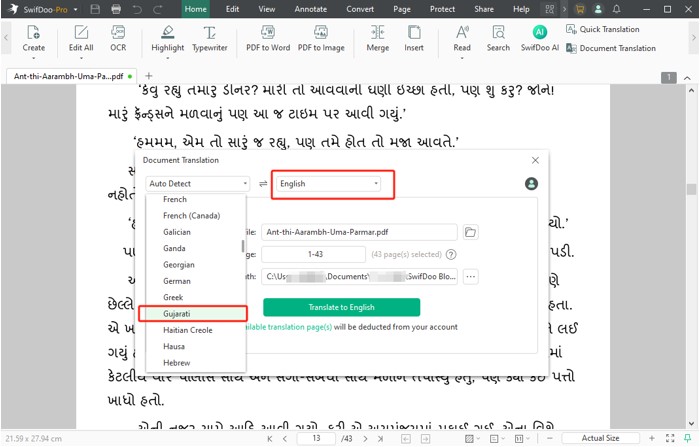Screen dimensions: 700x447
Task: Click the Edit All tool
Action: pos(81,39)
